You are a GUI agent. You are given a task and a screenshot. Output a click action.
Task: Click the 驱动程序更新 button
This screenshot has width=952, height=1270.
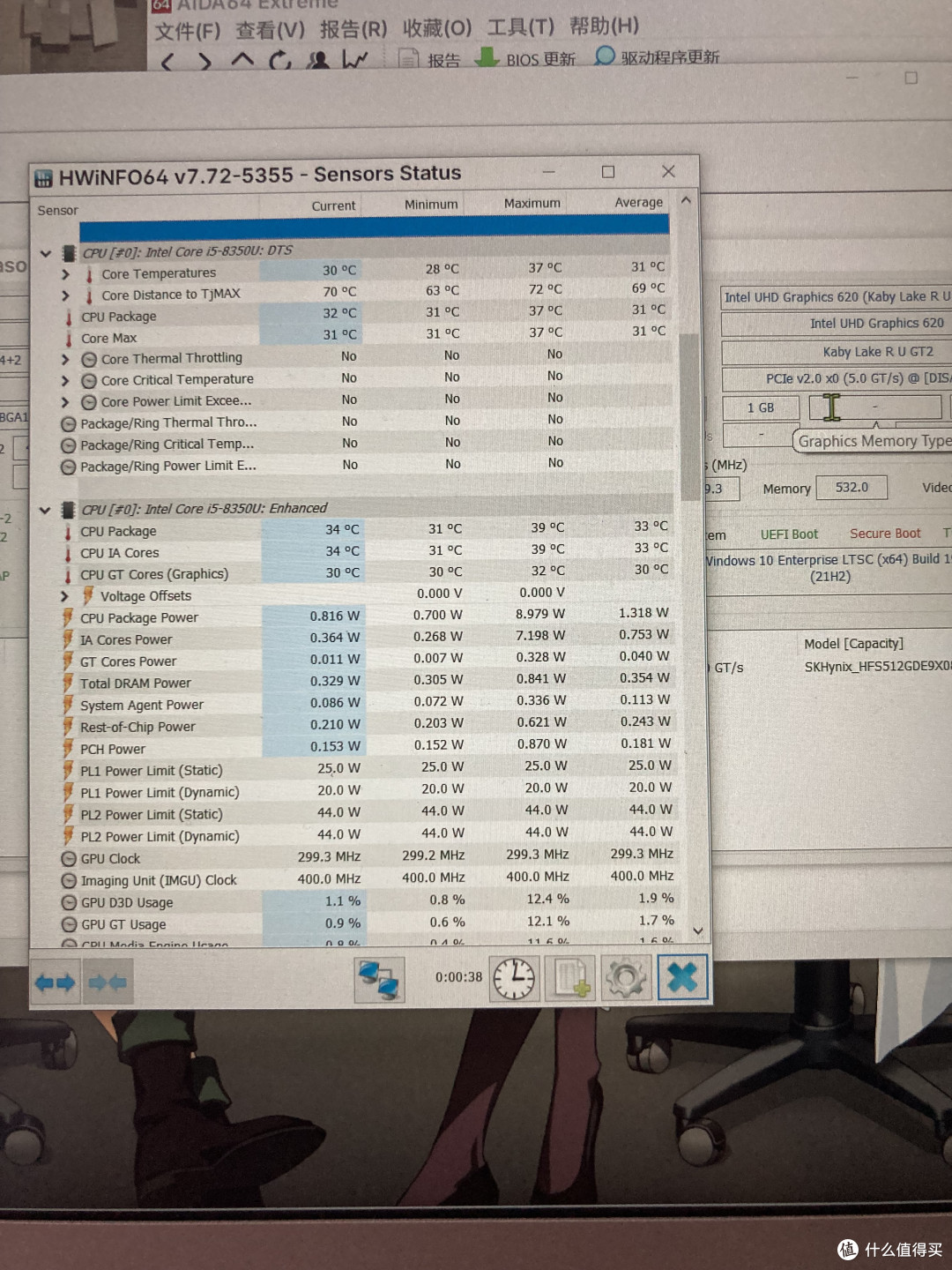click(x=658, y=57)
